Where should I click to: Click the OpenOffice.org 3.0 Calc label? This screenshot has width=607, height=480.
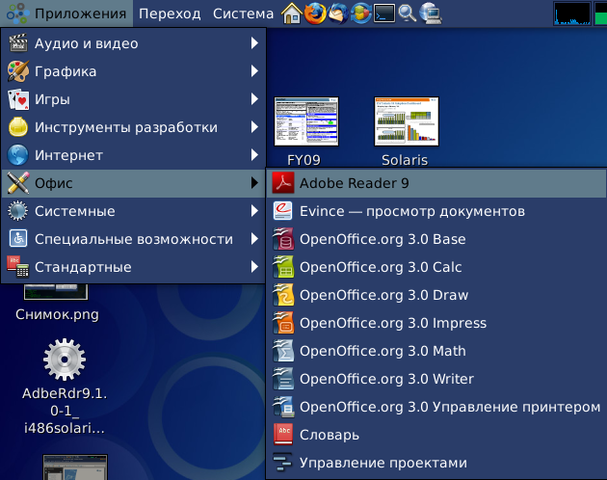click(x=381, y=267)
